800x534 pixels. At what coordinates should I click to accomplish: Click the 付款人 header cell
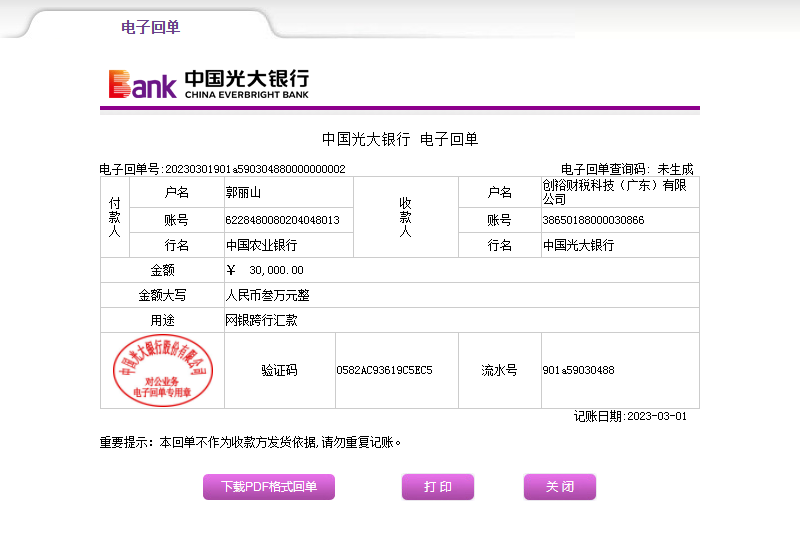115,217
